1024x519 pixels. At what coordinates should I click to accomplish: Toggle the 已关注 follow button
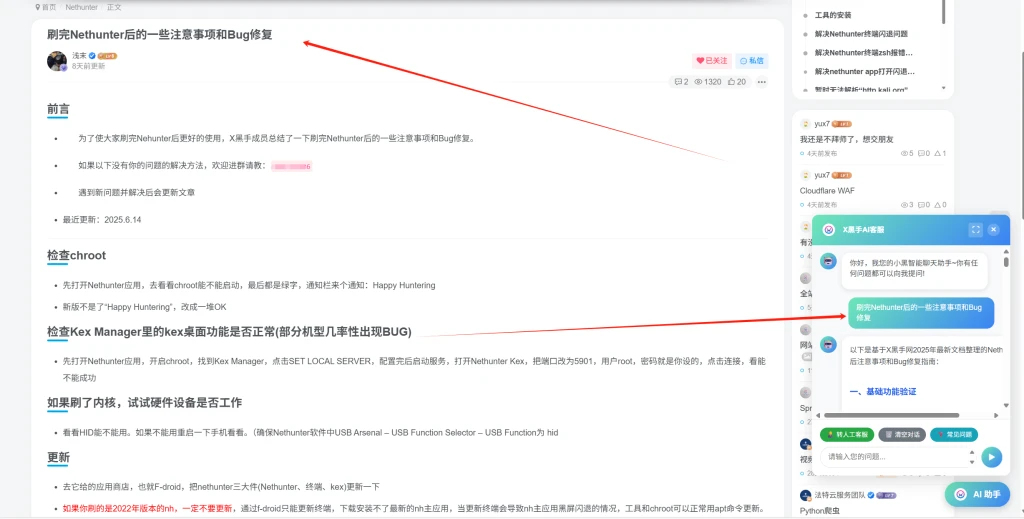(x=712, y=61)
